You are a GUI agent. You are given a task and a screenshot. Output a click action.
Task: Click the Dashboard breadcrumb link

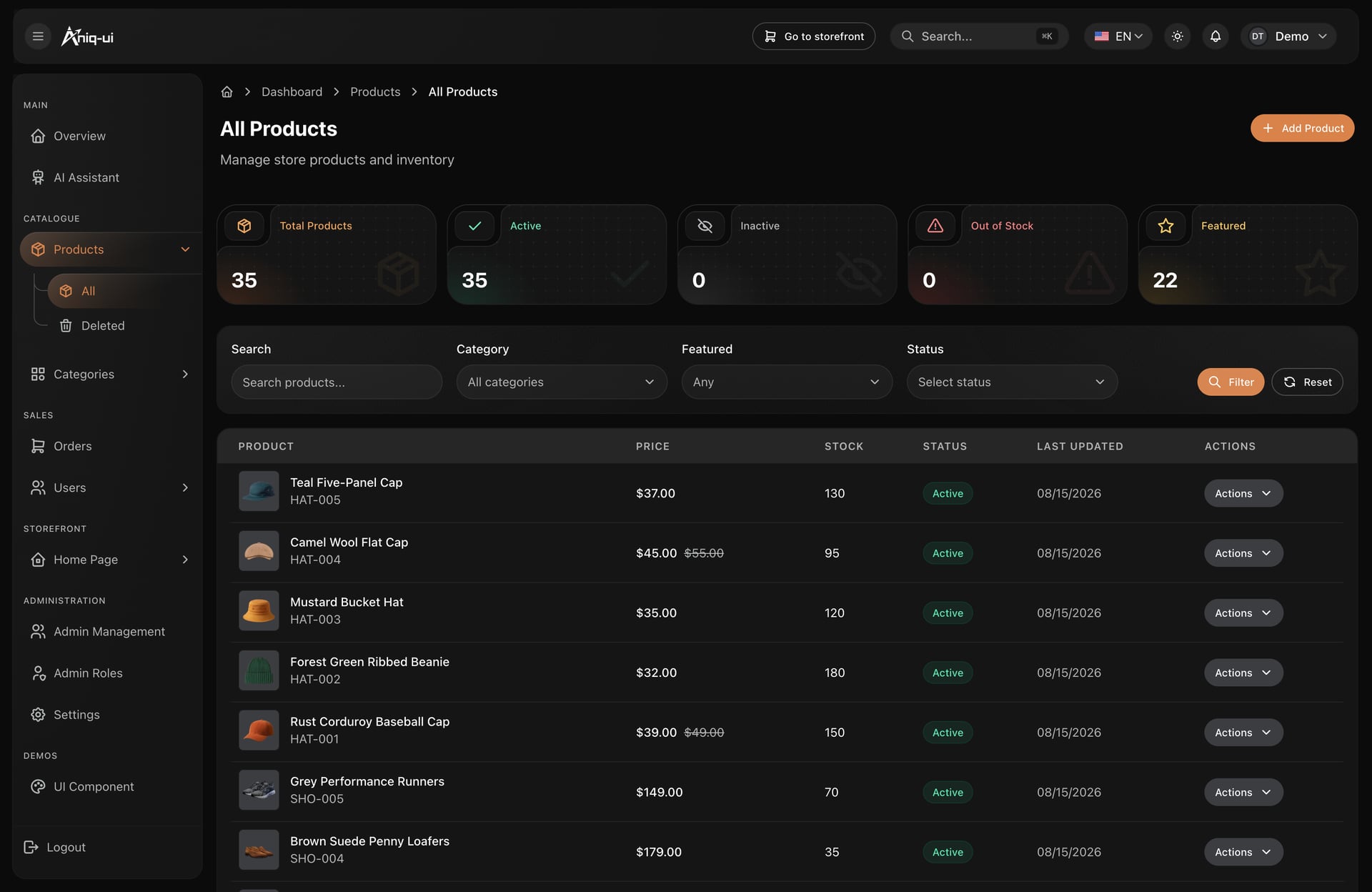click(x=292, y=91)
